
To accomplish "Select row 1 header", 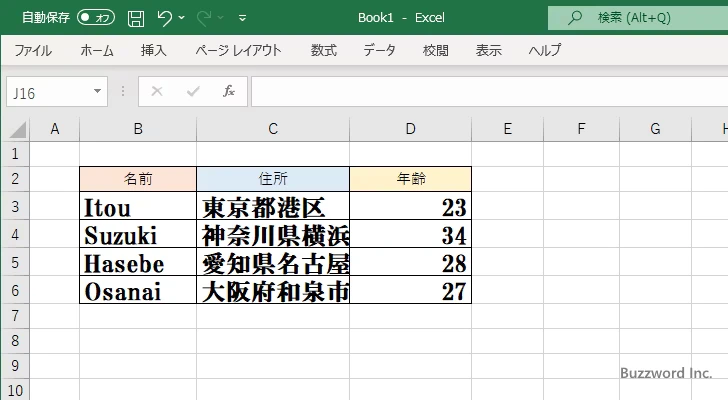I will click(15, 154).
